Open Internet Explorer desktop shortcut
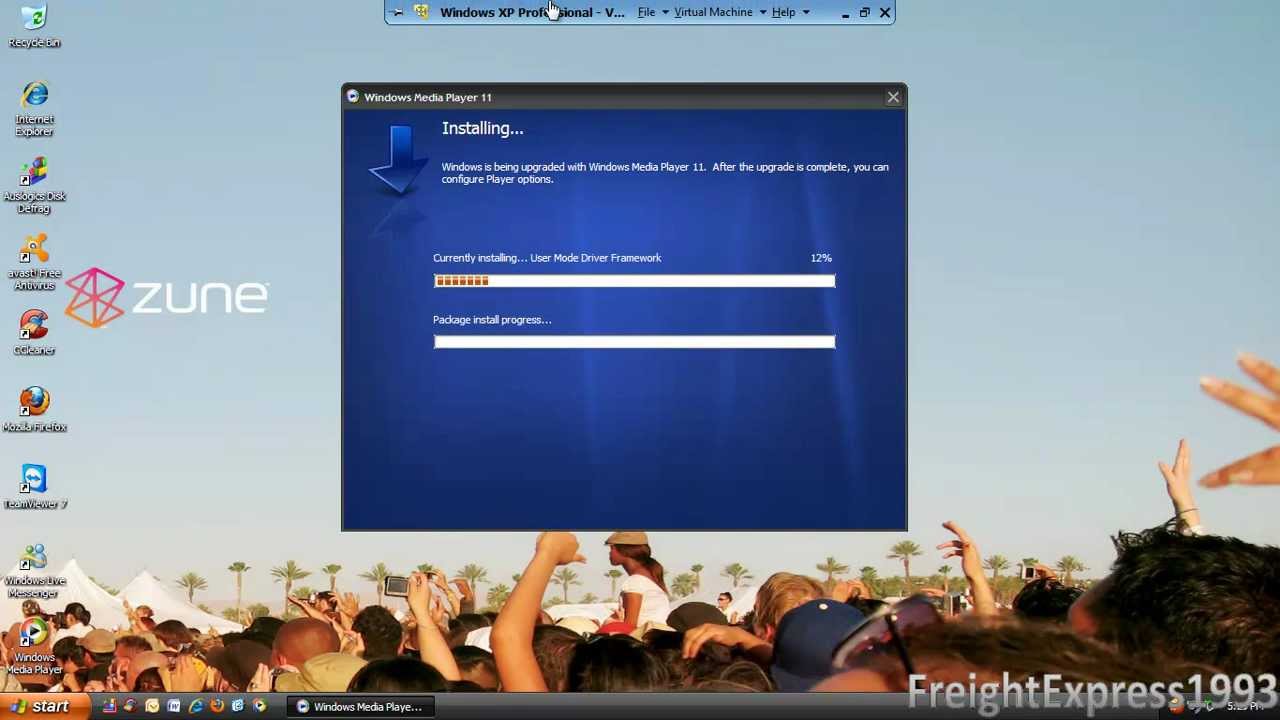Screen dimensions: 1280x720 34,109
